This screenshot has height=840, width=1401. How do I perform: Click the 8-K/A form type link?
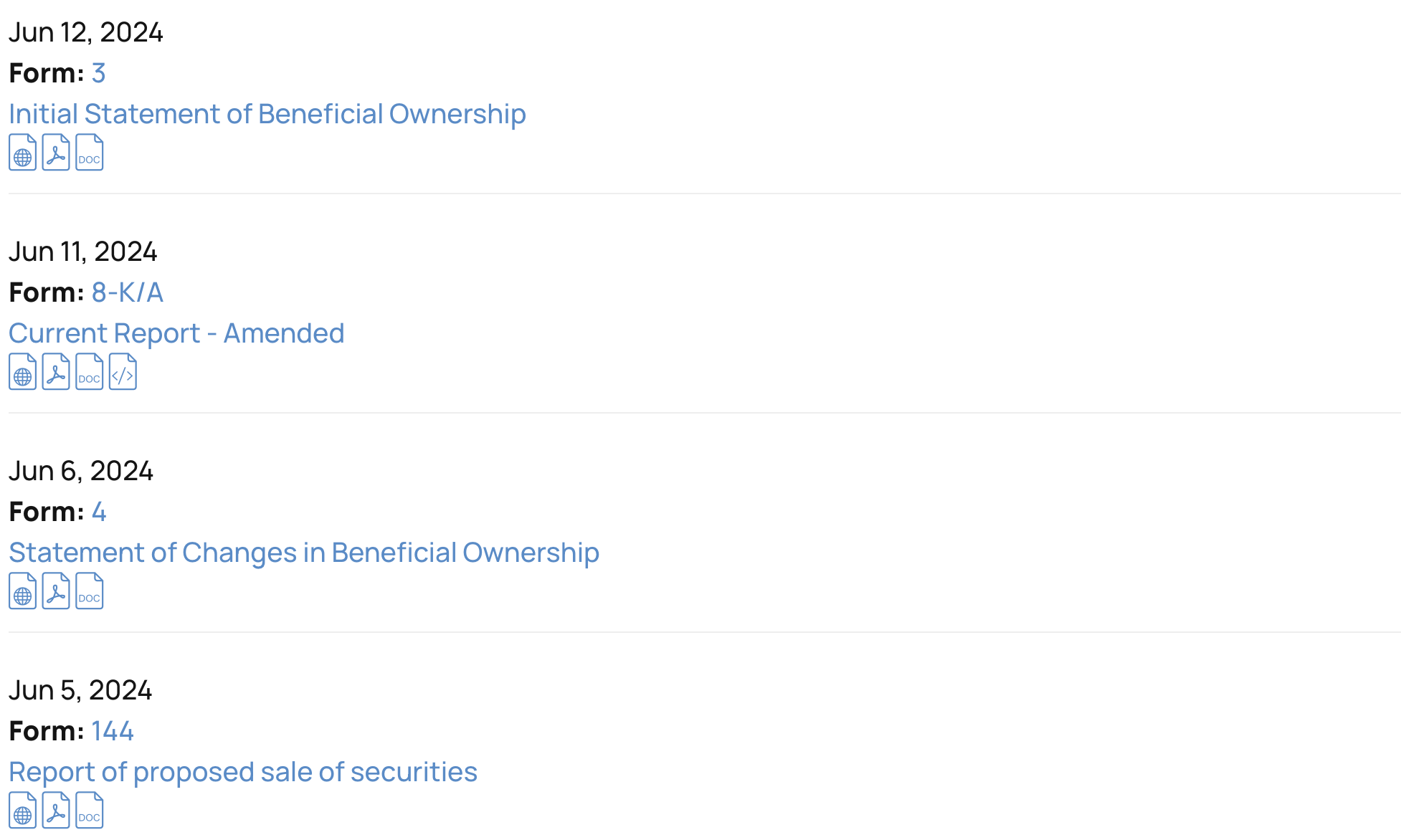tap(128, 292)
